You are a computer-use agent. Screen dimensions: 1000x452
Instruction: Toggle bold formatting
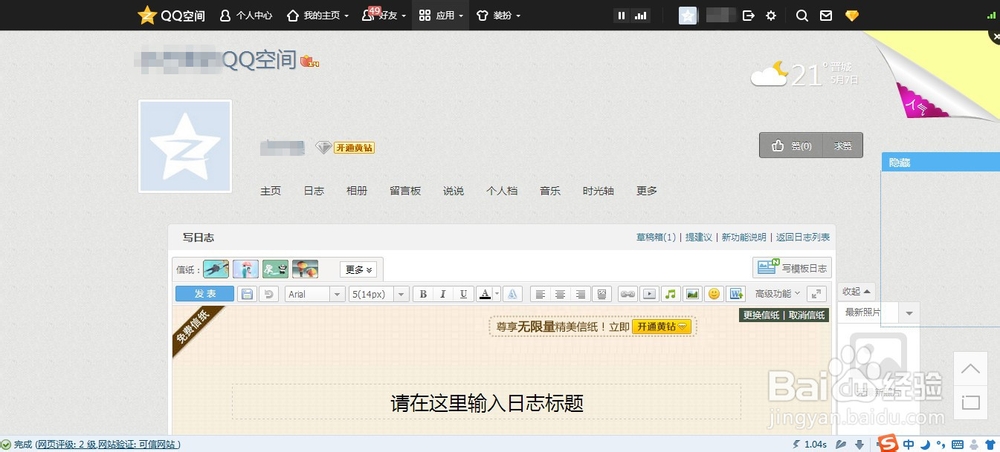tap(422, 294)
